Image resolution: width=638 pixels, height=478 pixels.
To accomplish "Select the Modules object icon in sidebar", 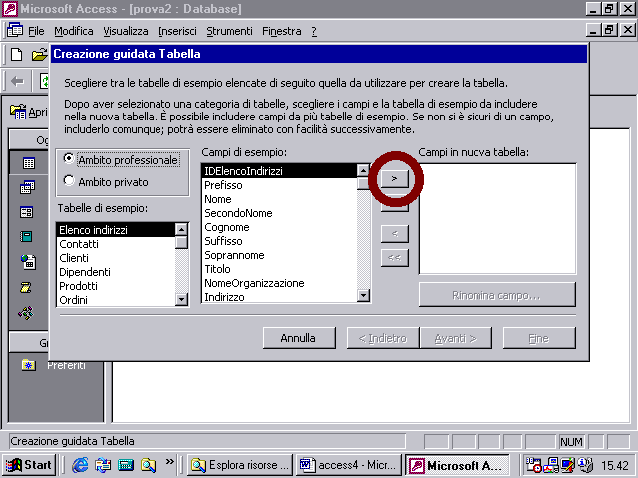I will pos(26,313).
